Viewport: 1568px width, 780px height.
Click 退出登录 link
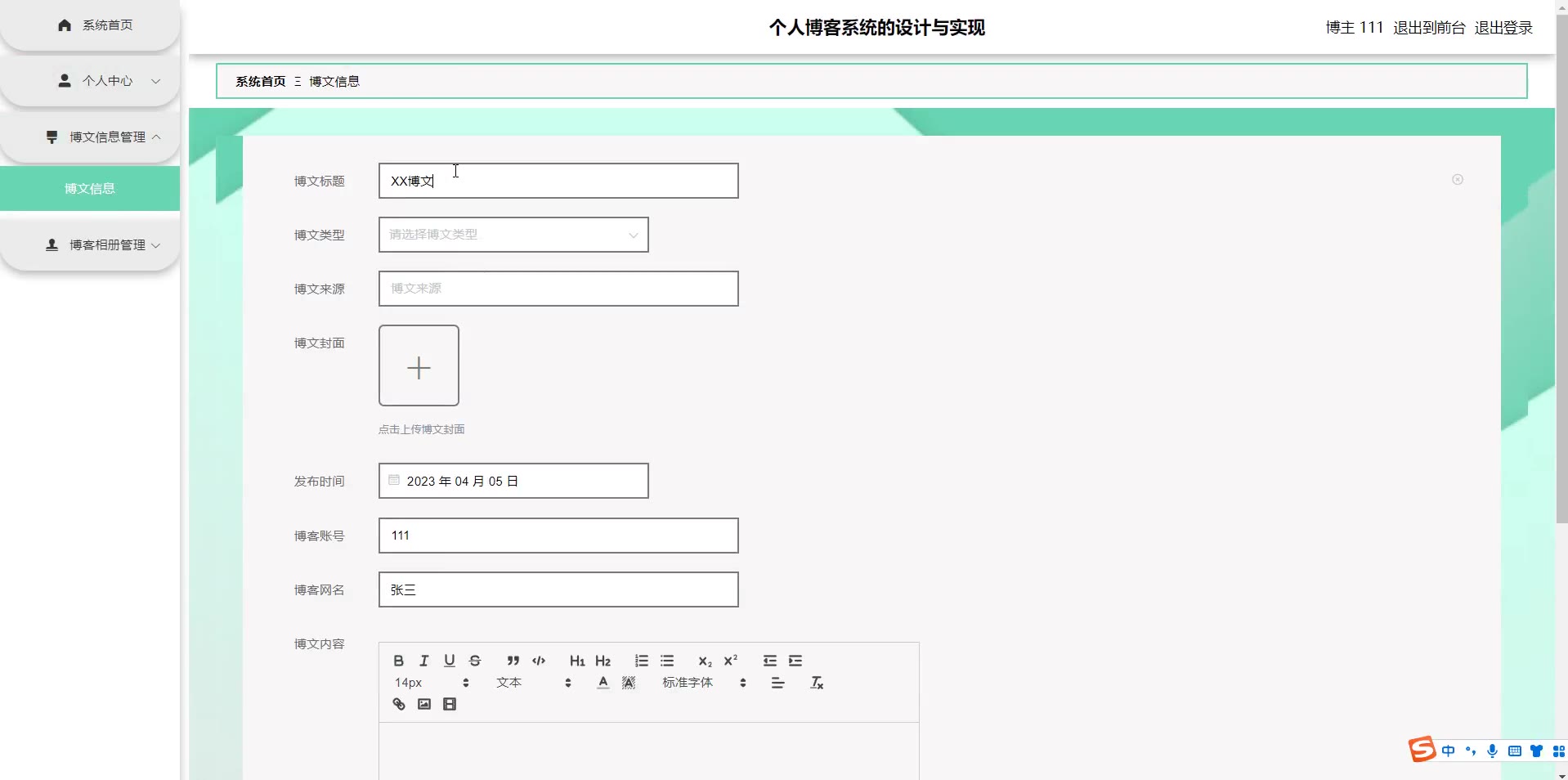pos(1503,28)
